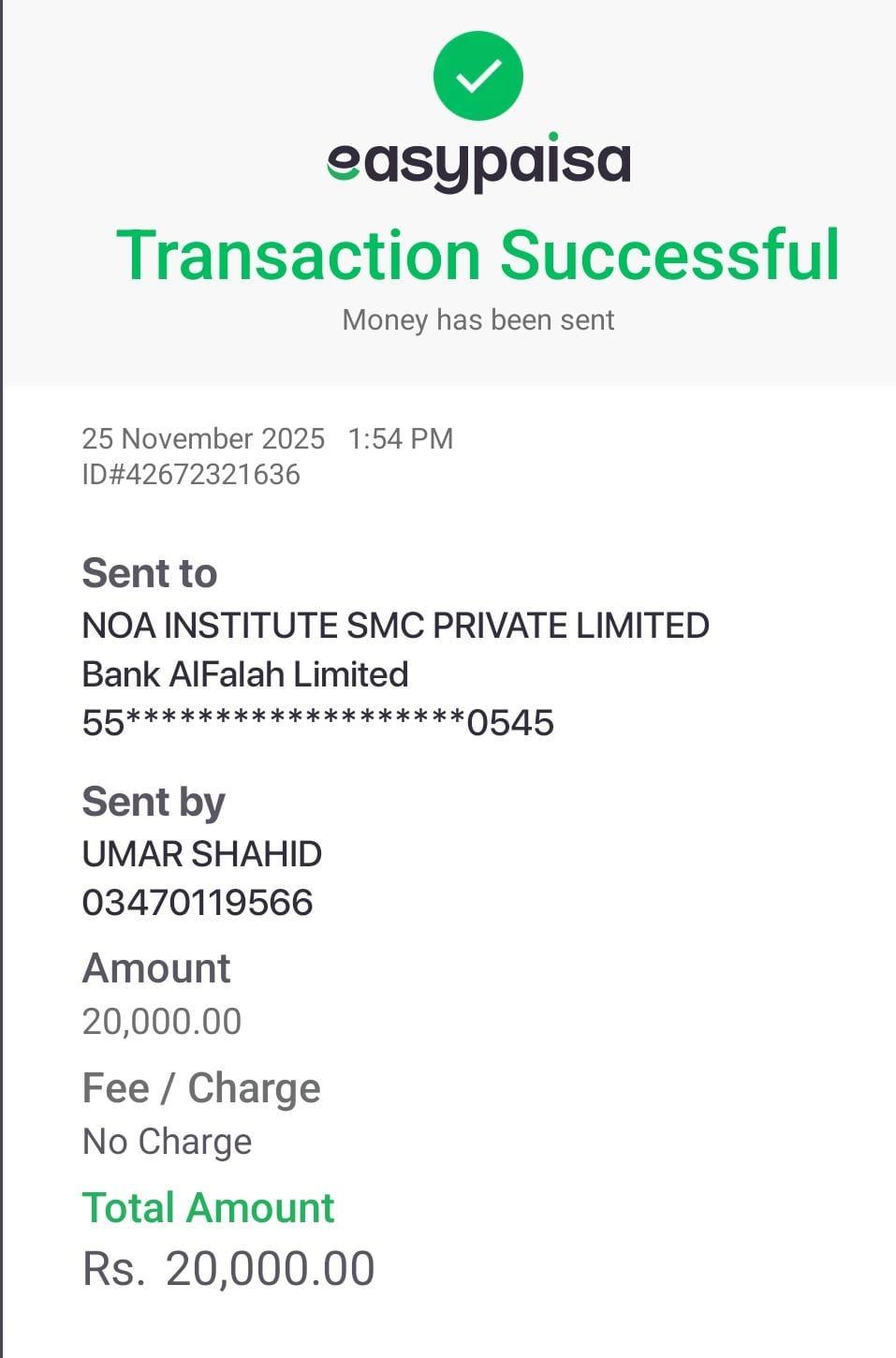Select recipient NOA INSTITUTE SMC PRIVATE LIMITED
The height and width of the screenshot is (1358, 896).
click(x=395, y=626)
